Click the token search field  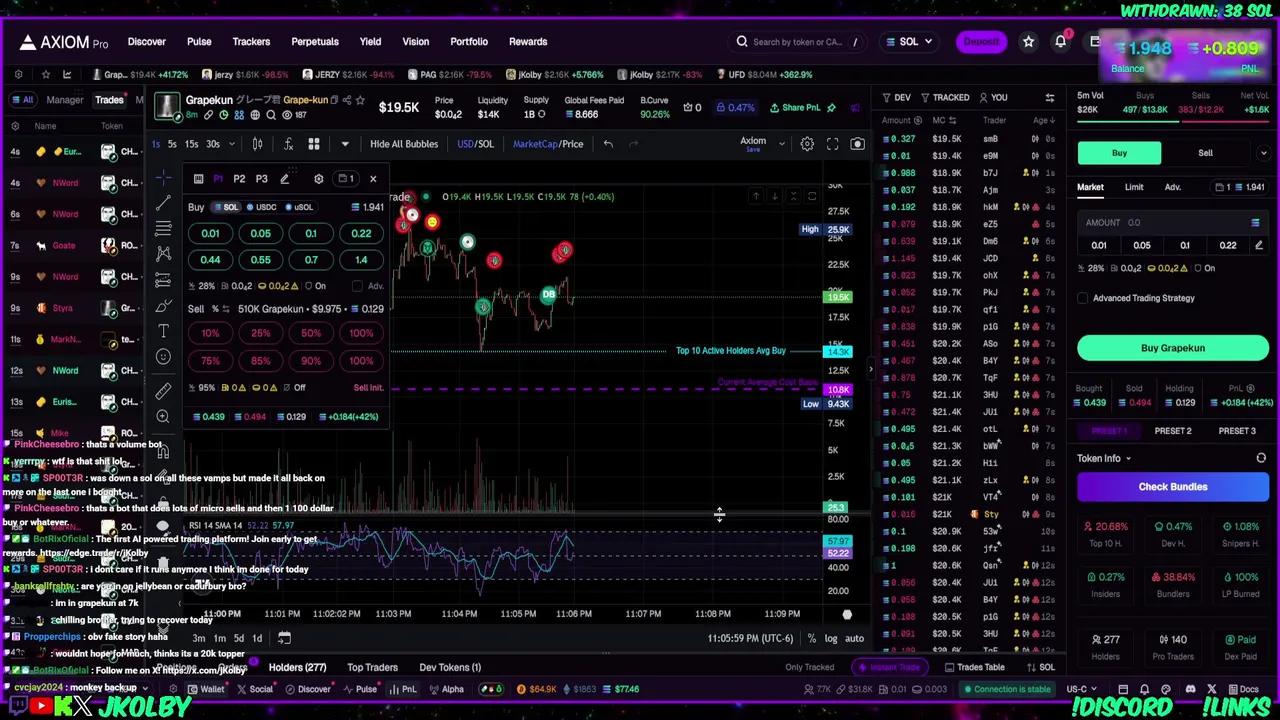797,42
